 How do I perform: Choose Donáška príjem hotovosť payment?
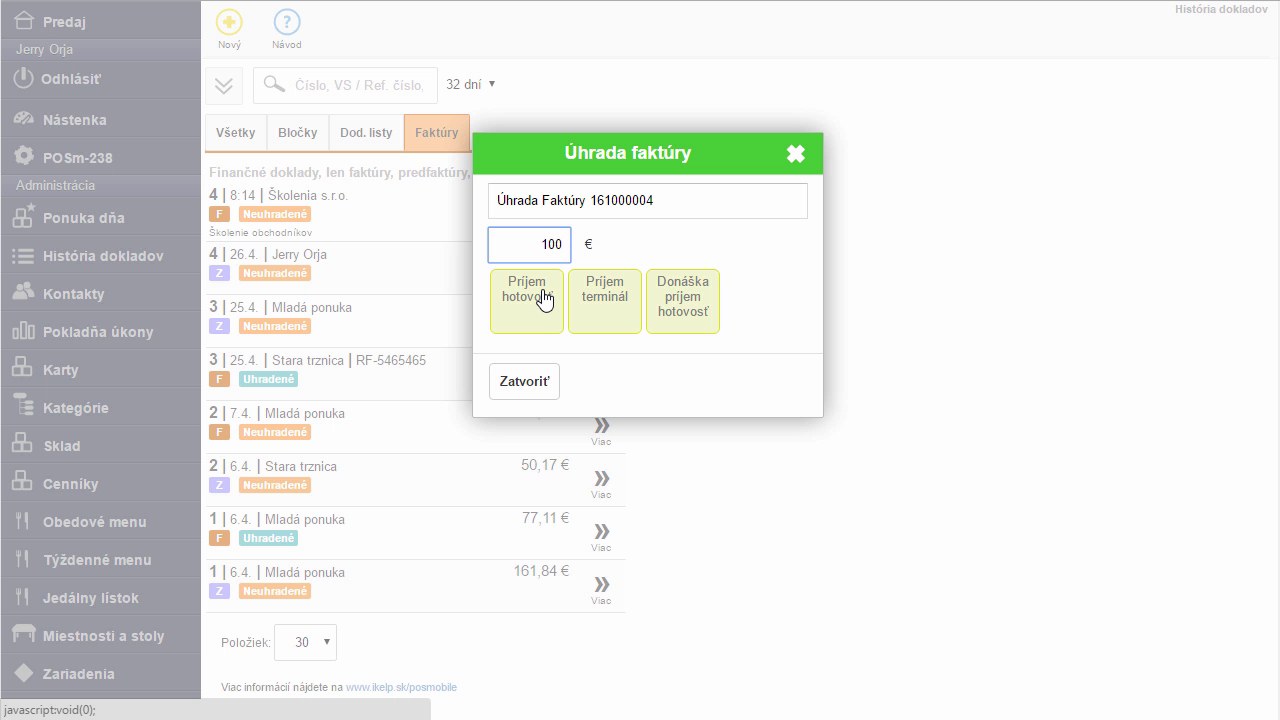pyautogui.click(x=683, y=301)
